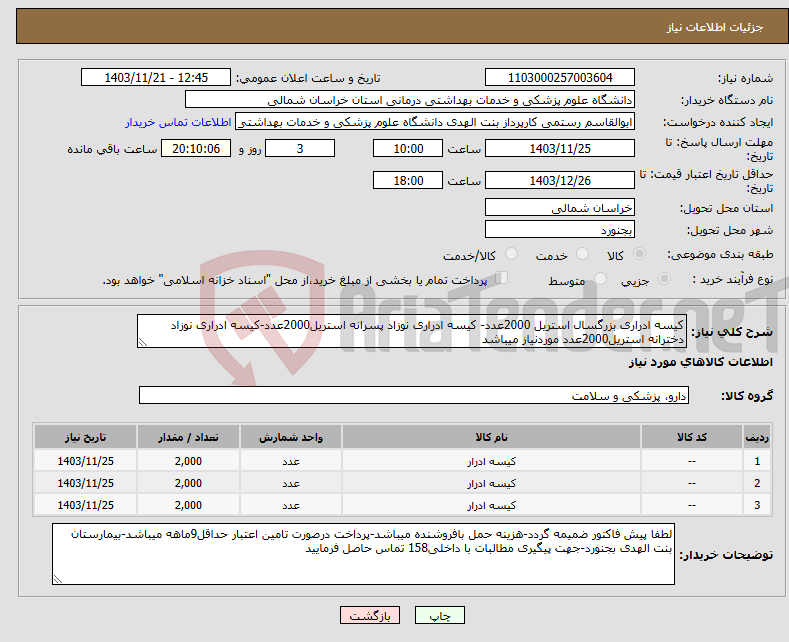Click the goods group field دارو، پزشکی و سلامت

click(x=414, y=395)
